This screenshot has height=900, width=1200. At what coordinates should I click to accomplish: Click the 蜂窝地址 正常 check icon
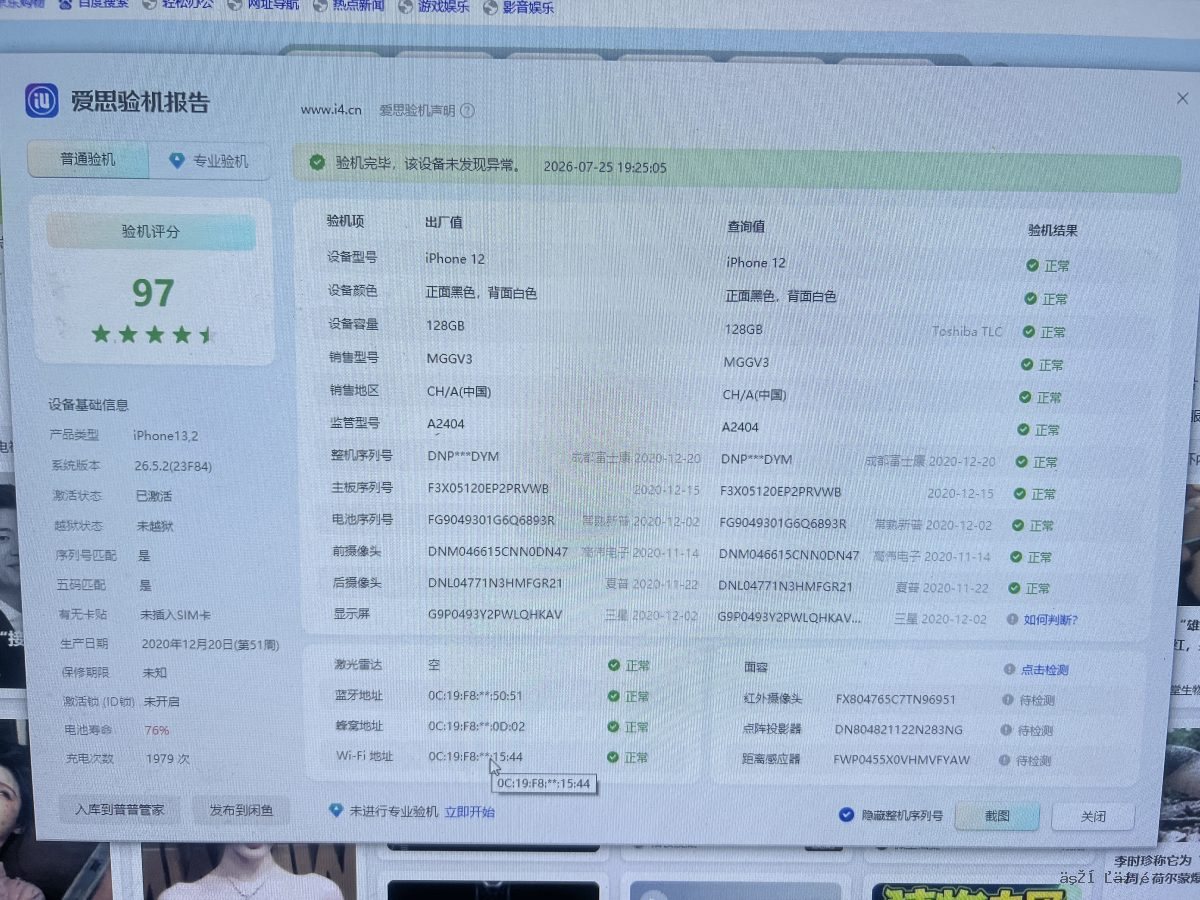coord(614,727)
